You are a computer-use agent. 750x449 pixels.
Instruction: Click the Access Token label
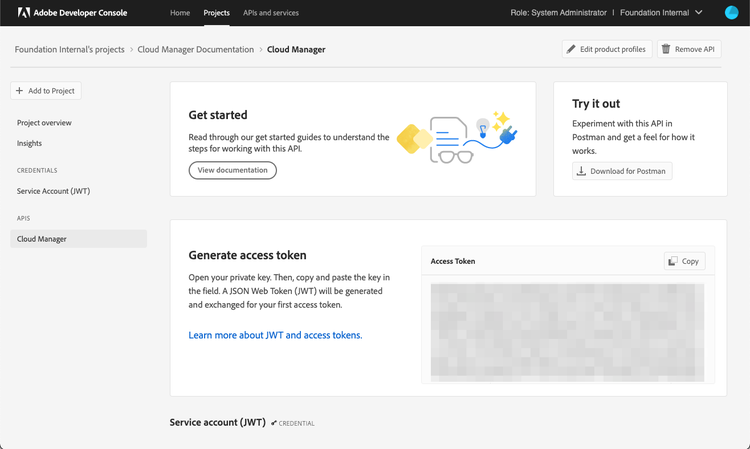(x=452, y=261)
